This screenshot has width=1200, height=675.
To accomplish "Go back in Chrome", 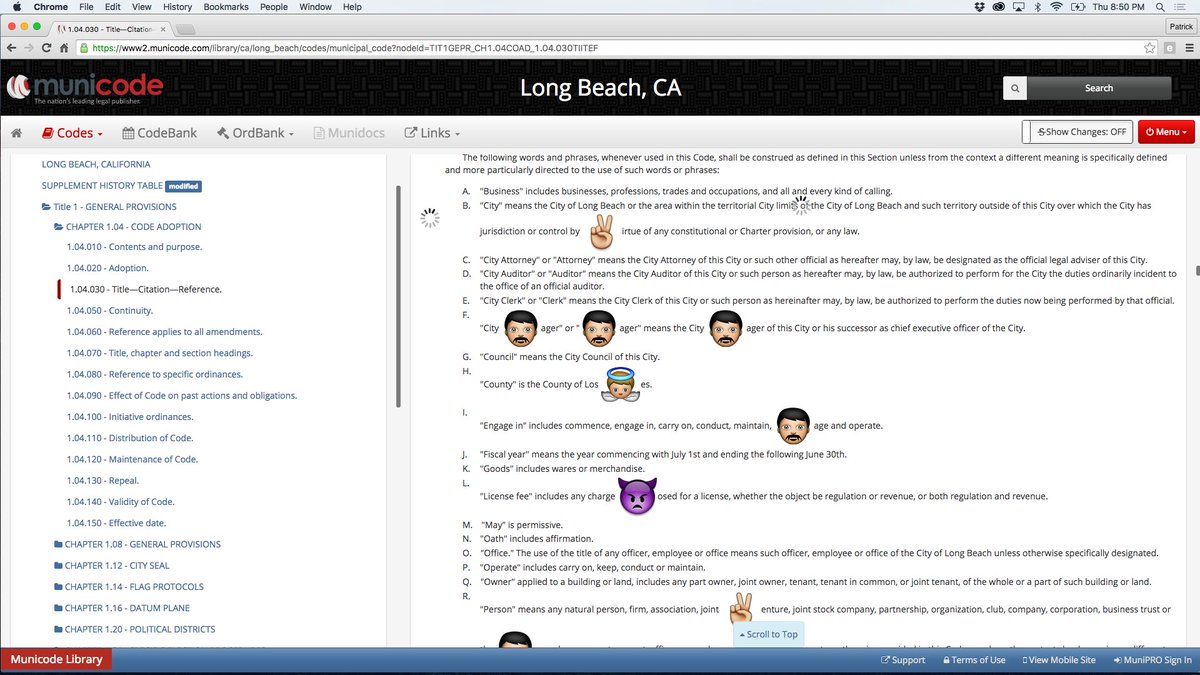I will click(x=12, y=47).
